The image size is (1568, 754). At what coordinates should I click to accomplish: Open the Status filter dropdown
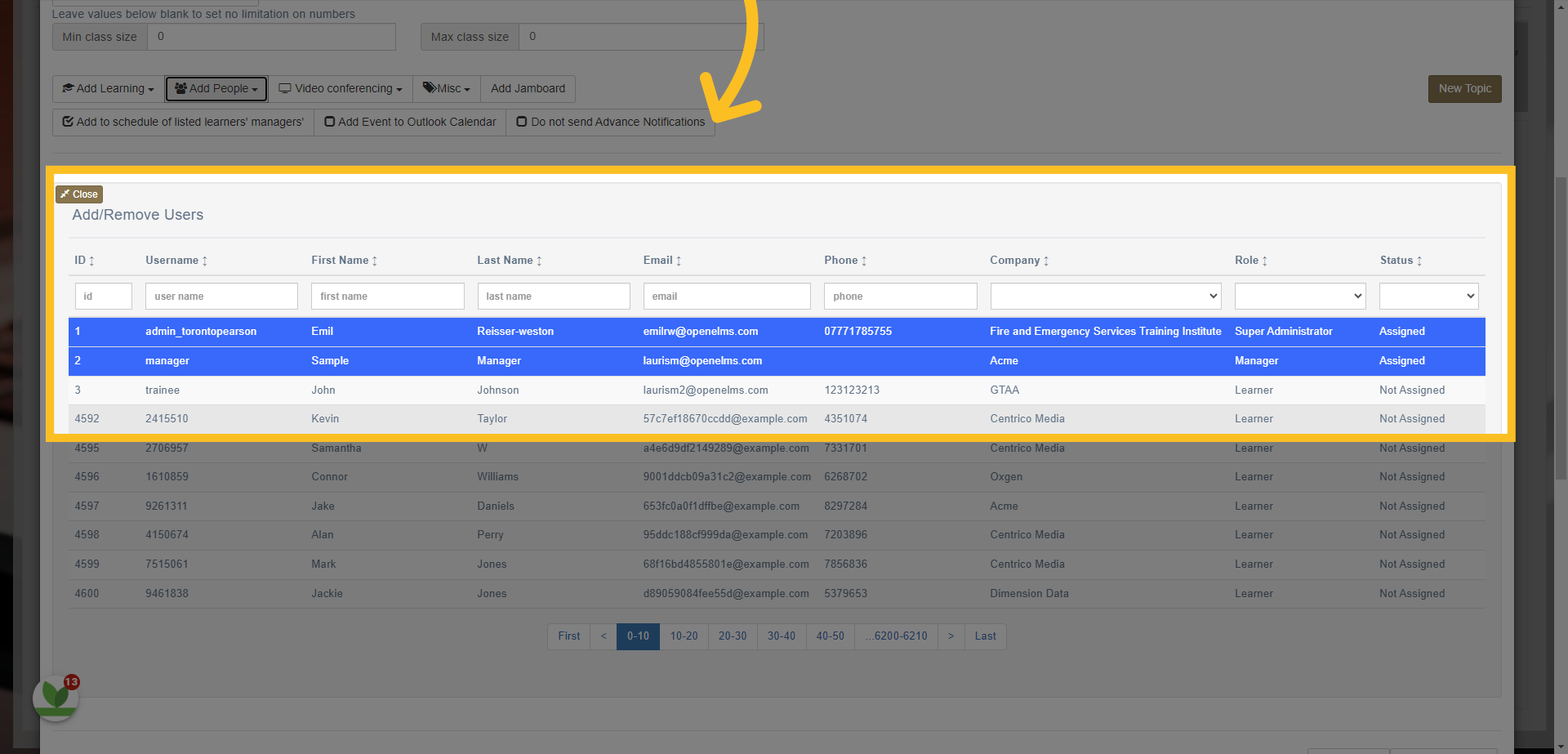(1429, 296)
